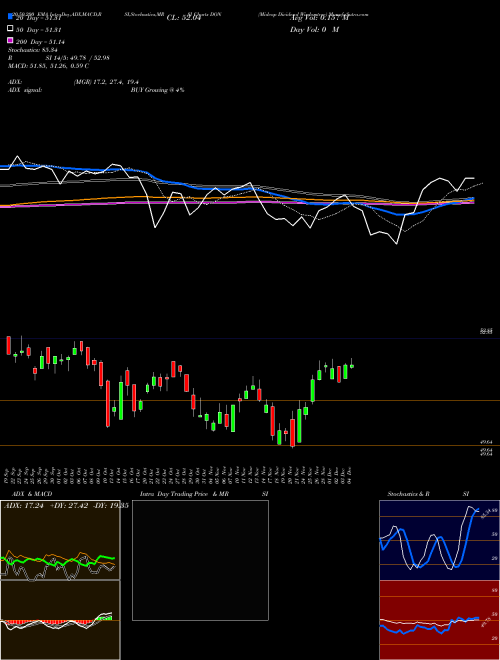
Task: Click the 'MACD: 51.85, 51.26, 0.59 C' line
Action: click(x=48, y=66)
